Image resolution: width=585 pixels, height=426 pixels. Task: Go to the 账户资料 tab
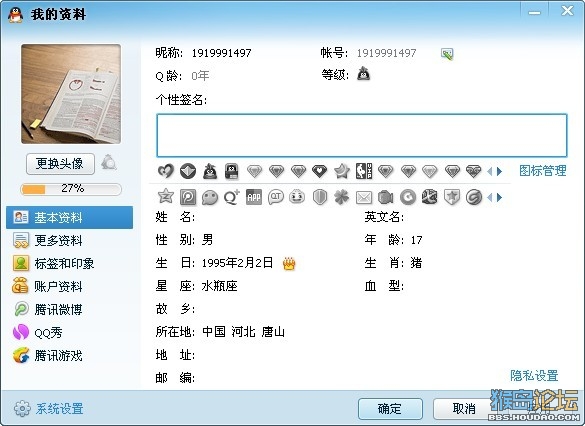coord(69,286)
